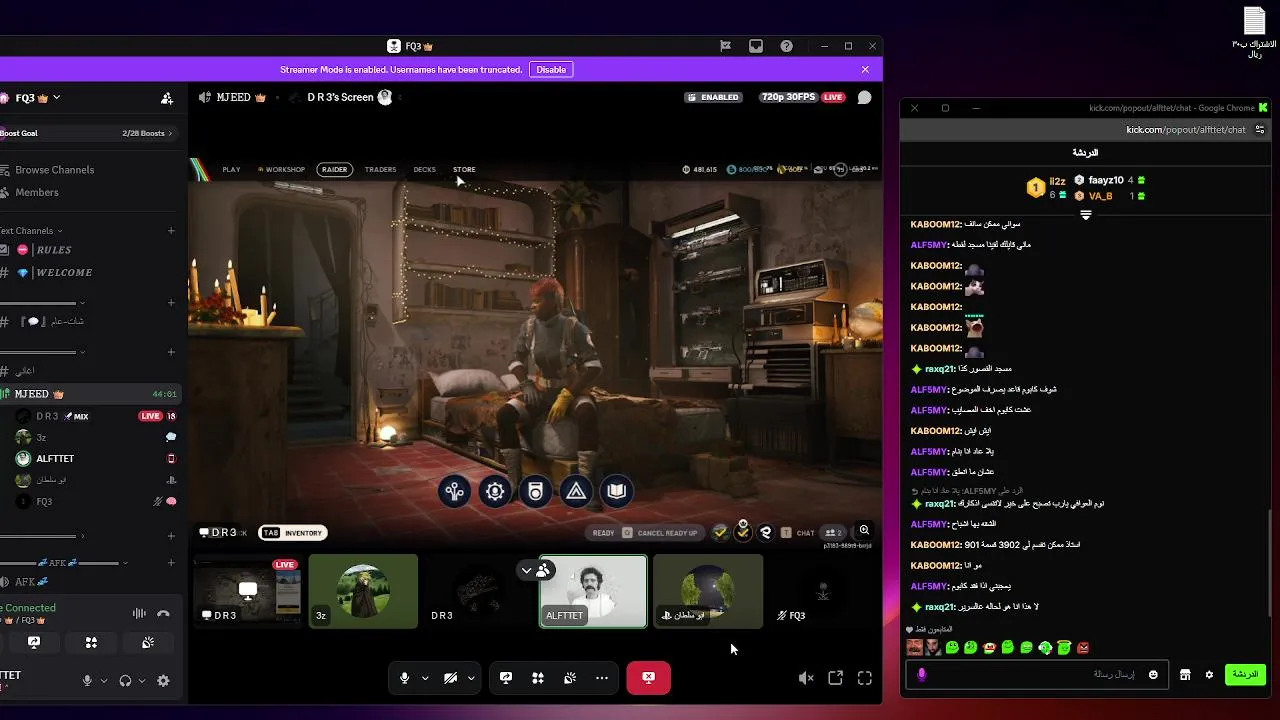Open emoji picker in Kick chat input
The width and height of the screenshot is (1280, 720).
click(x=1153, y=675)
